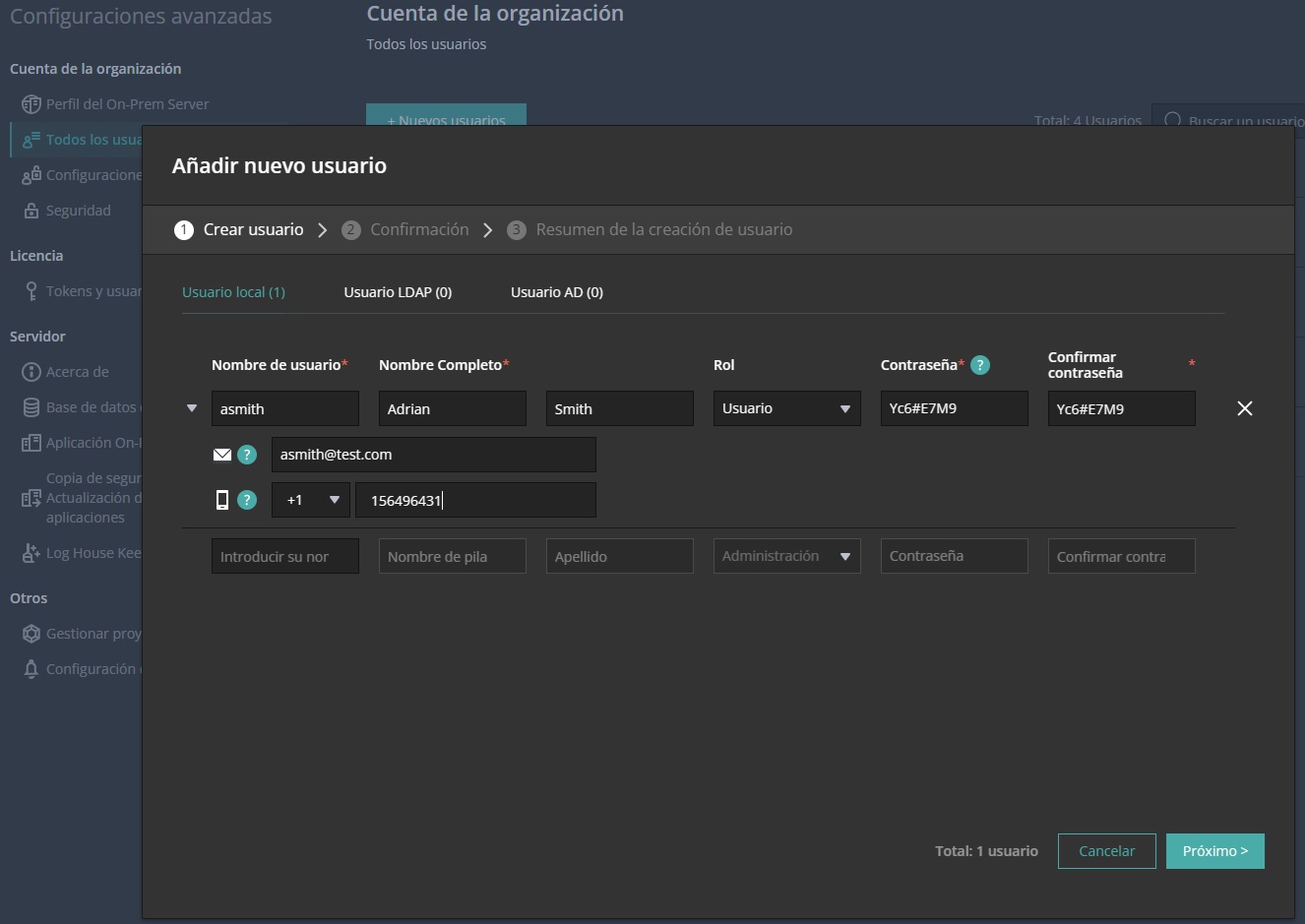The height and width of the screenshot is (924, 1305).
Task: Switch to Usuario LDAP (0) tab
Action: tap(398, 292)
